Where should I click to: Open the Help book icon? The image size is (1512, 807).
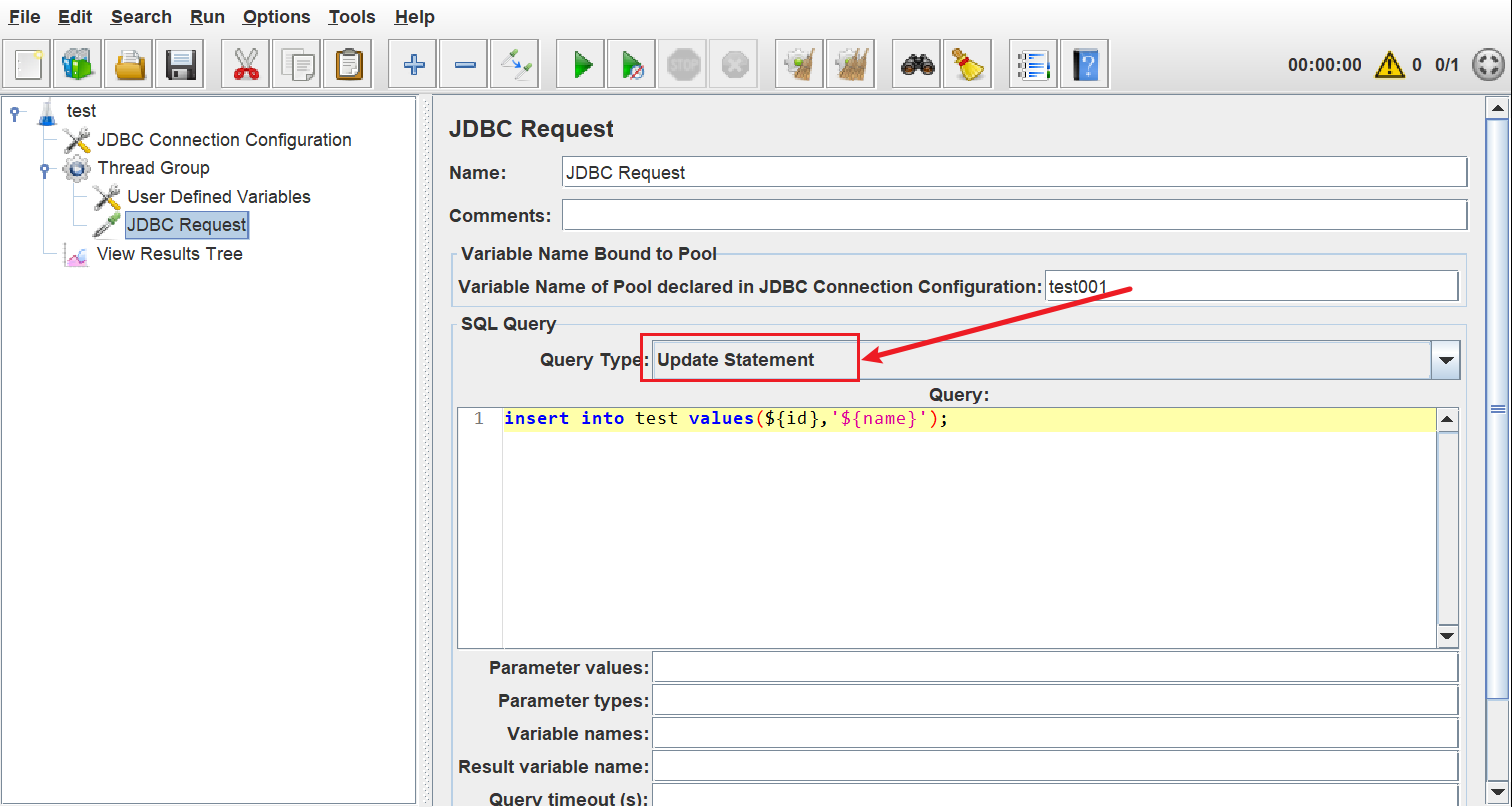(1085, 65)
